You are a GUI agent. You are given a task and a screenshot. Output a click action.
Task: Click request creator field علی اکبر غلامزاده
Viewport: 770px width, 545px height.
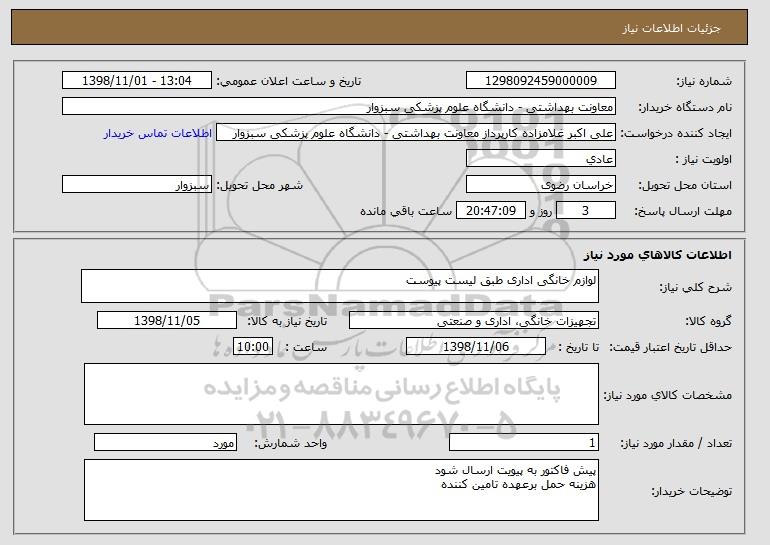(x=416, y=133)
